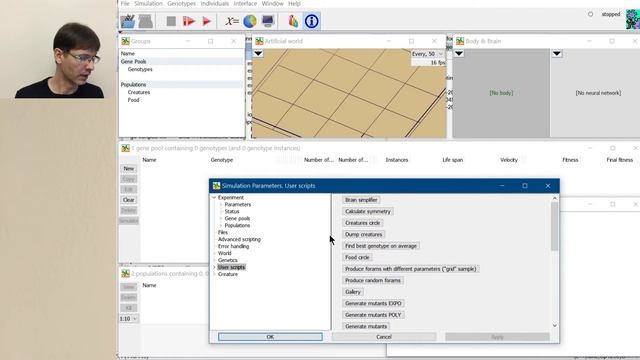Click the monitor display toolbar icon
The width and height of the screenshot is (640, 360).
click(x=268, y=21)
